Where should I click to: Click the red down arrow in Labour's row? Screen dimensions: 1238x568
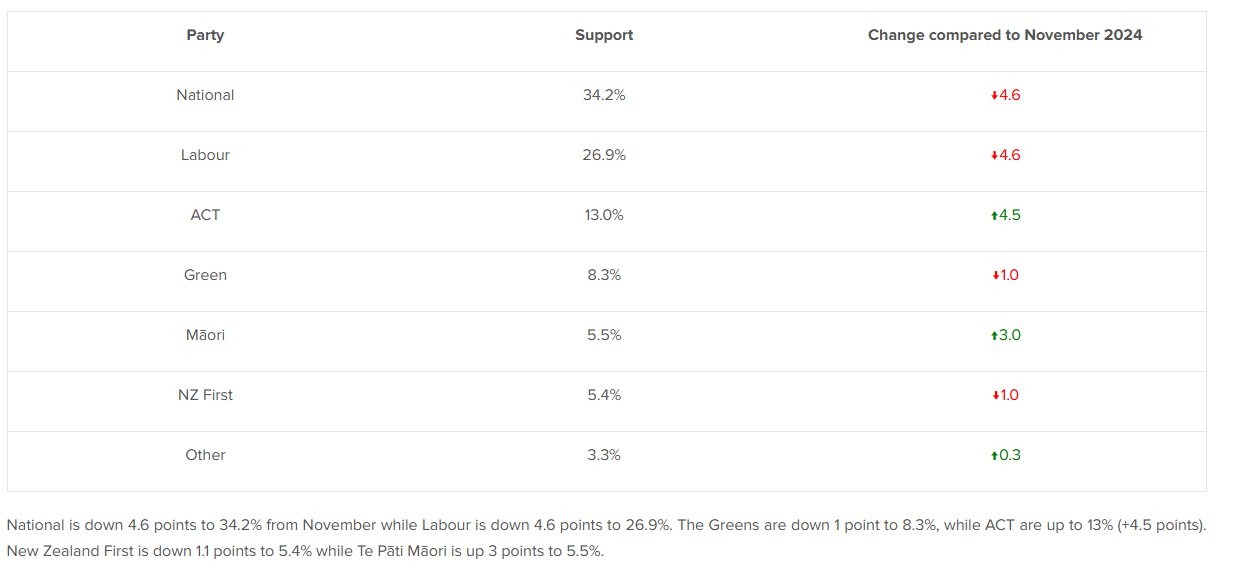(994, 156)
